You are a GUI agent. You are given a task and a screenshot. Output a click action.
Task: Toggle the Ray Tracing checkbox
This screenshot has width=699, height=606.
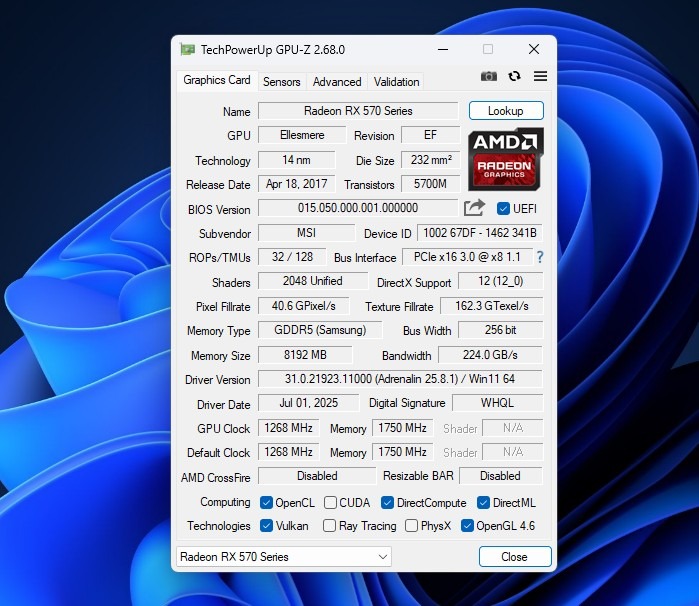pos(329,525)
